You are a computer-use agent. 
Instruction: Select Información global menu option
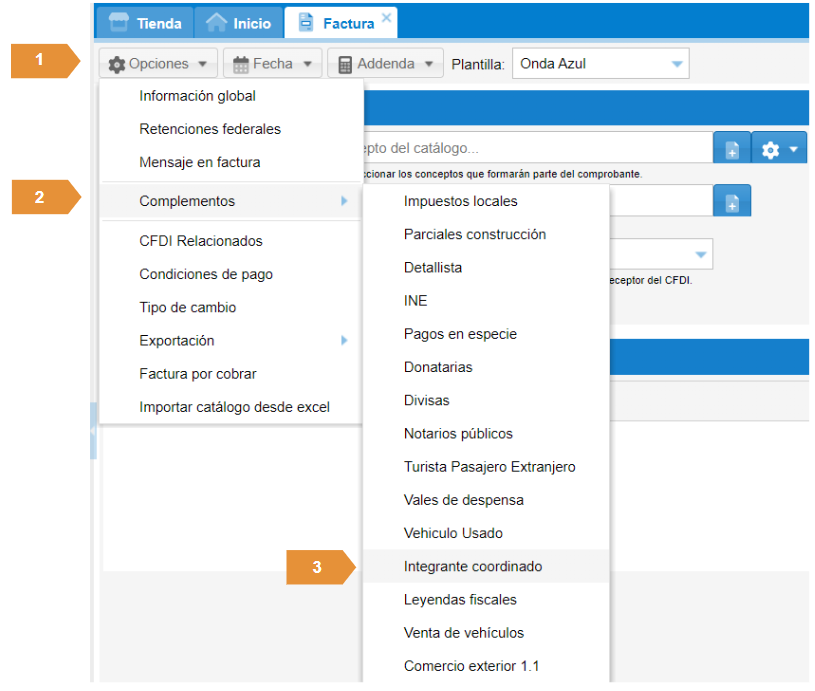point(197,96)
